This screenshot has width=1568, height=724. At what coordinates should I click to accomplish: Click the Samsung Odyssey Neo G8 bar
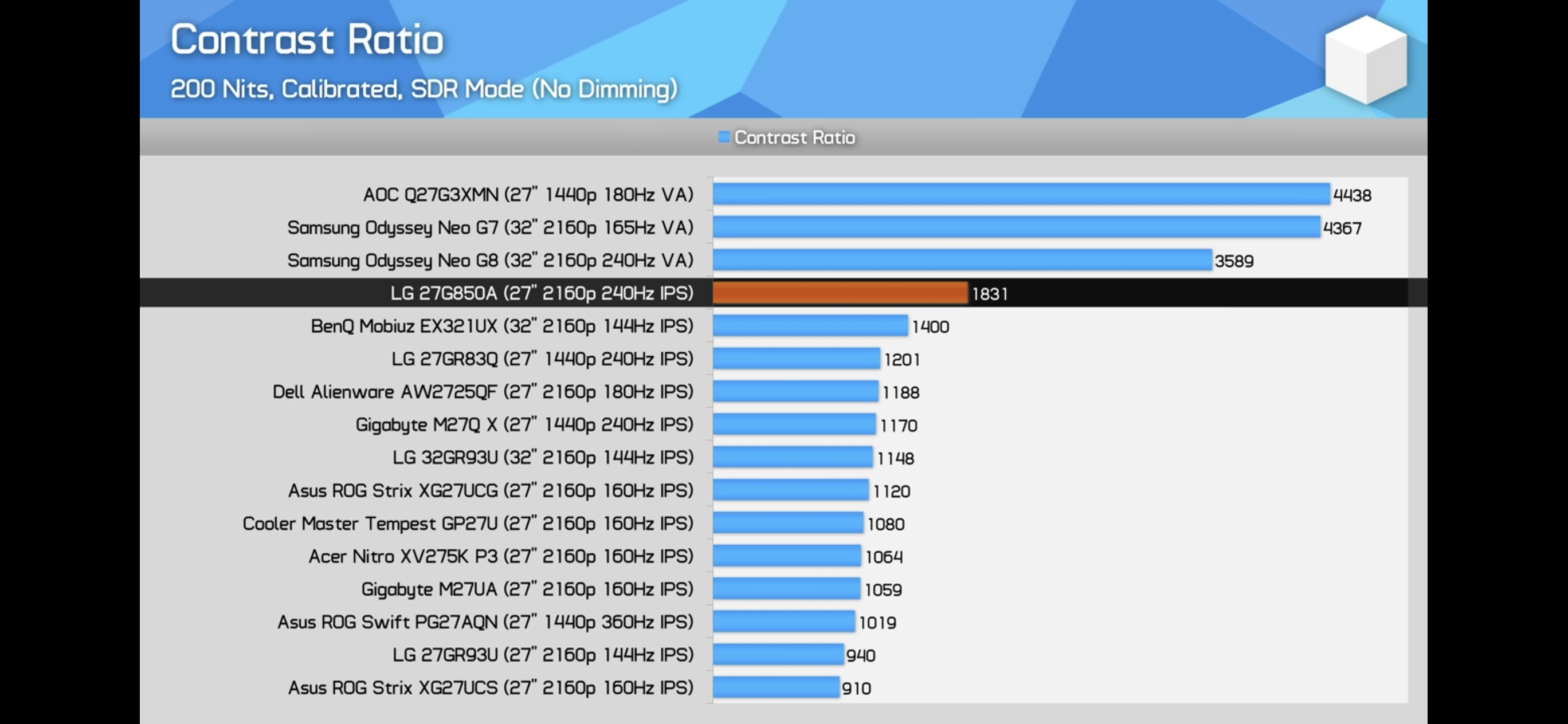[962, 260]
